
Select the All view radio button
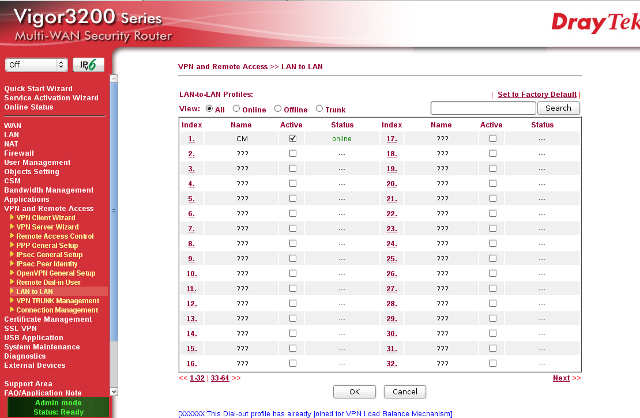pyautogui.click(x=209, y=109)
